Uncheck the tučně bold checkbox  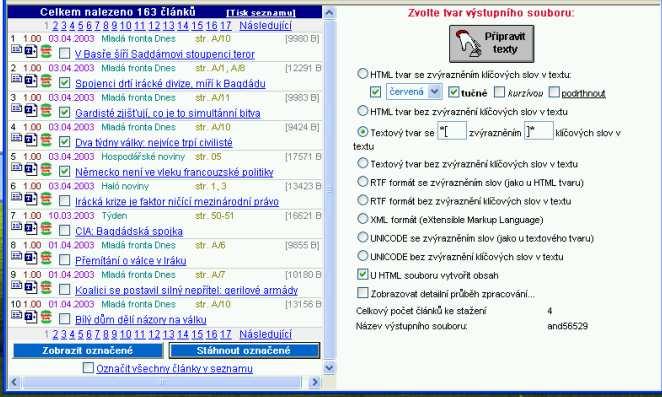pos(453,92)
